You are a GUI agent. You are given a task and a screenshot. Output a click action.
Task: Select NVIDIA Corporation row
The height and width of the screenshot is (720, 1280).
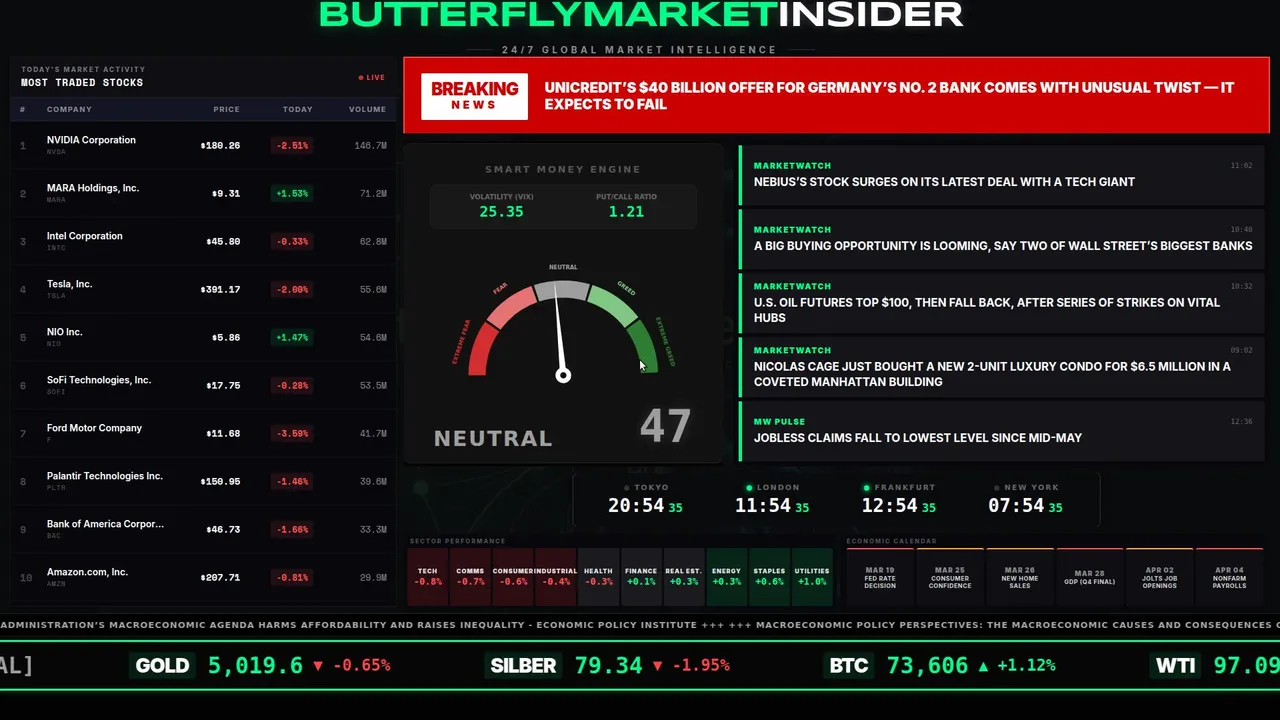point(203,145)
